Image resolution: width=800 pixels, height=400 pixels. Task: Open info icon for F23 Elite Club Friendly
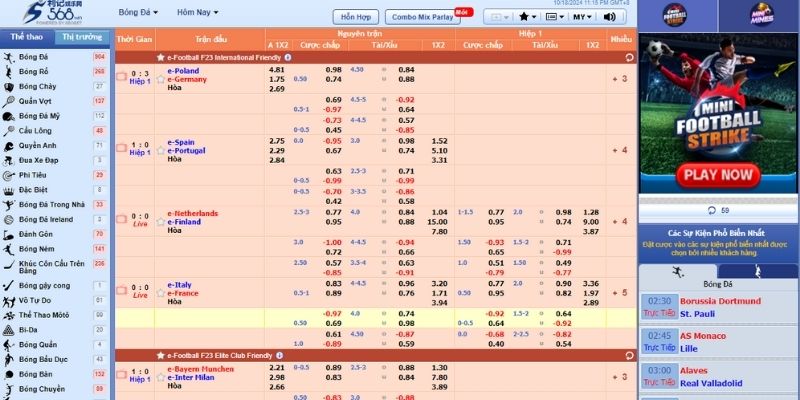click(x=280, y=356)
